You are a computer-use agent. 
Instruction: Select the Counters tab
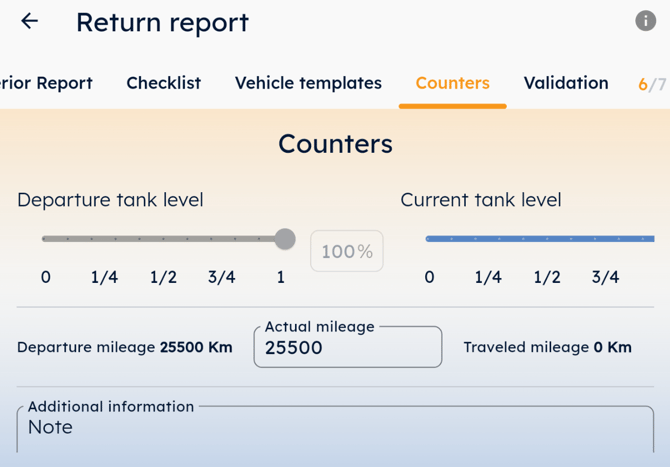tap(452, 83)
